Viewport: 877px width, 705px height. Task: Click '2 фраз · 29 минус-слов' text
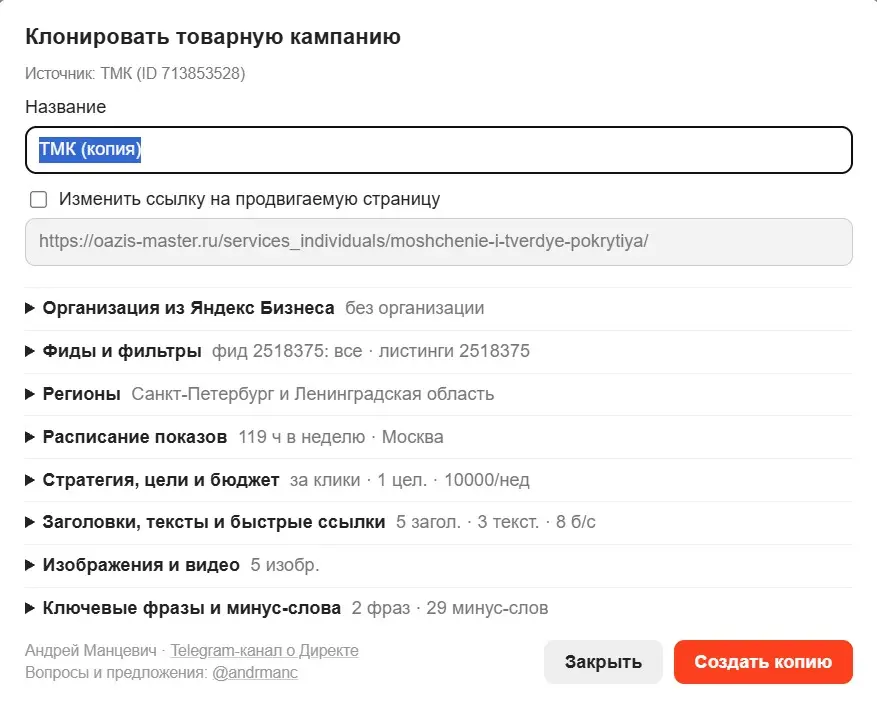pos(450,608)
